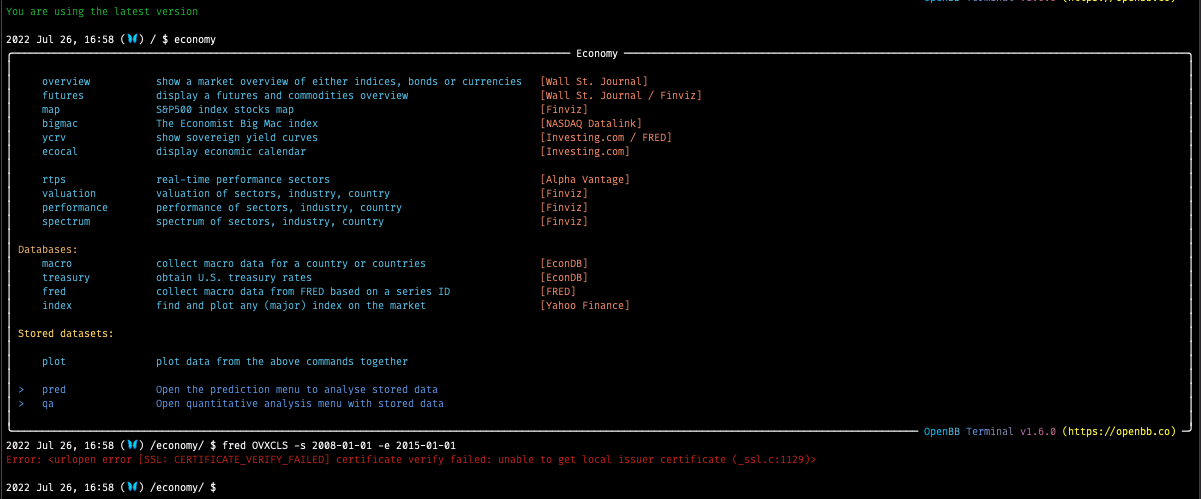
Task: Click the [Yahoo Finance] source label
Action: (585, 305)
